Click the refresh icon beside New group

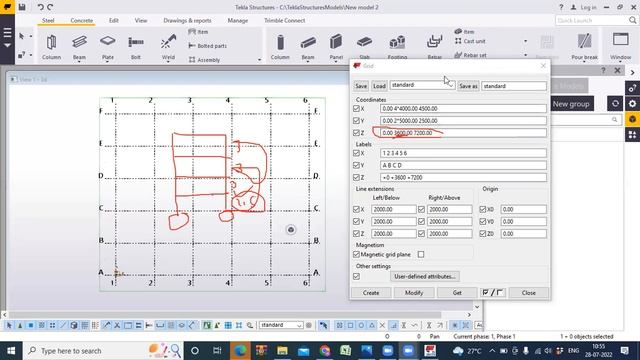(x=615, y=104)
